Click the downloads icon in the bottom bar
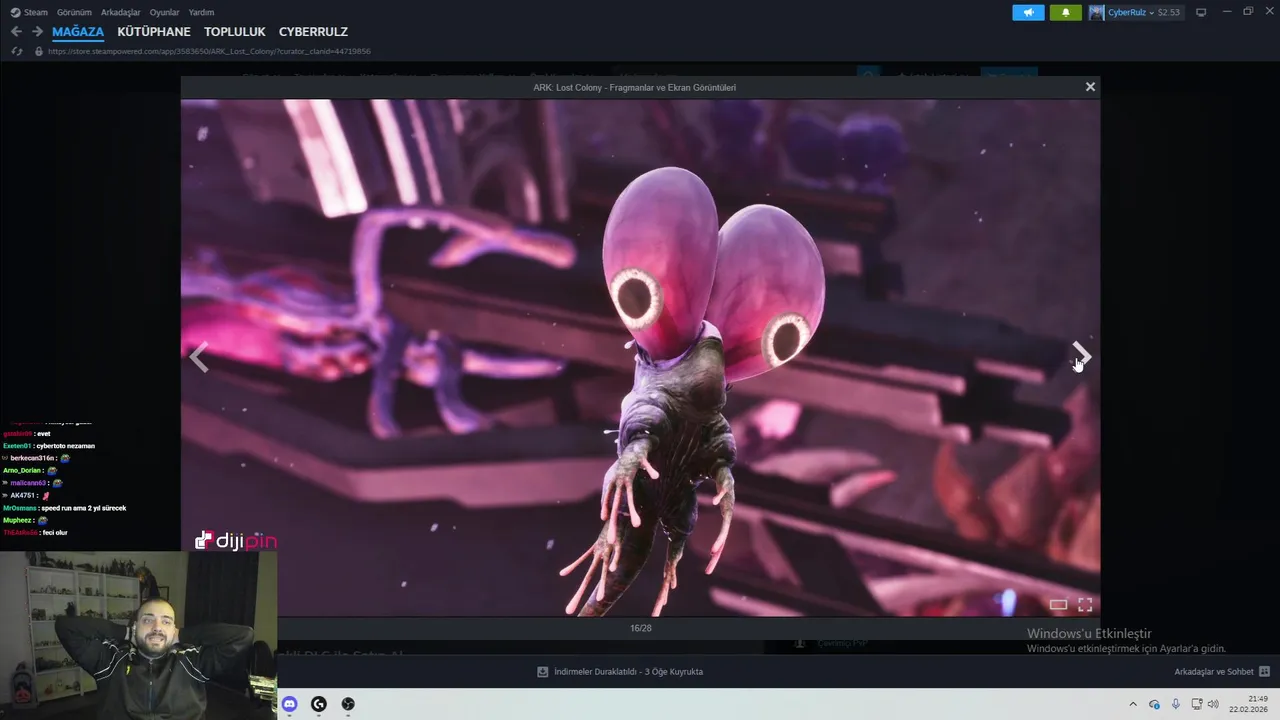Image resolution: width=1280 pixels, height=720 pixels. click(x=543, y=672)
